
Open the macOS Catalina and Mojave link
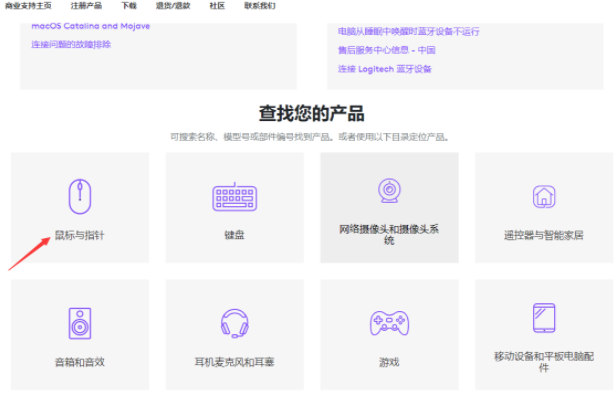(91, 26)
